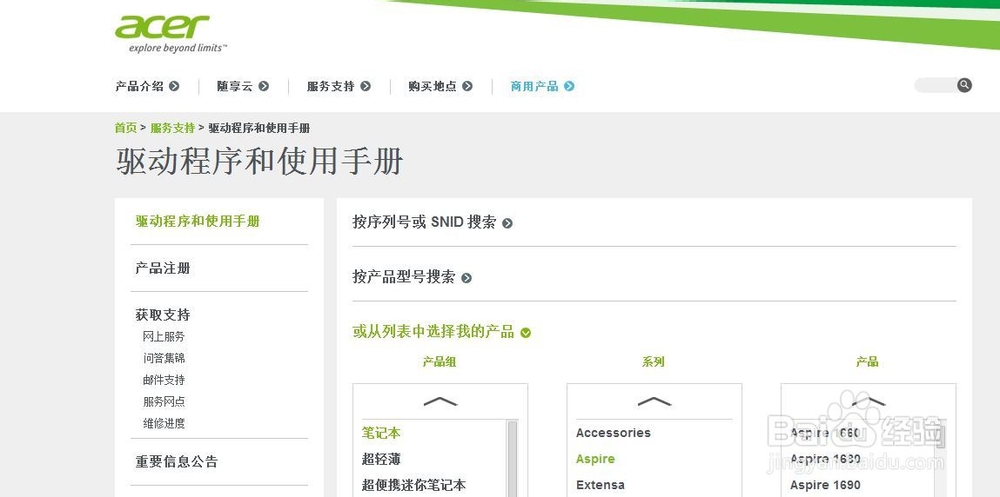This screenshot has height=497, width=1000.
Task: Click arrow icon next to 商用产品
Action: click(569, 86)
